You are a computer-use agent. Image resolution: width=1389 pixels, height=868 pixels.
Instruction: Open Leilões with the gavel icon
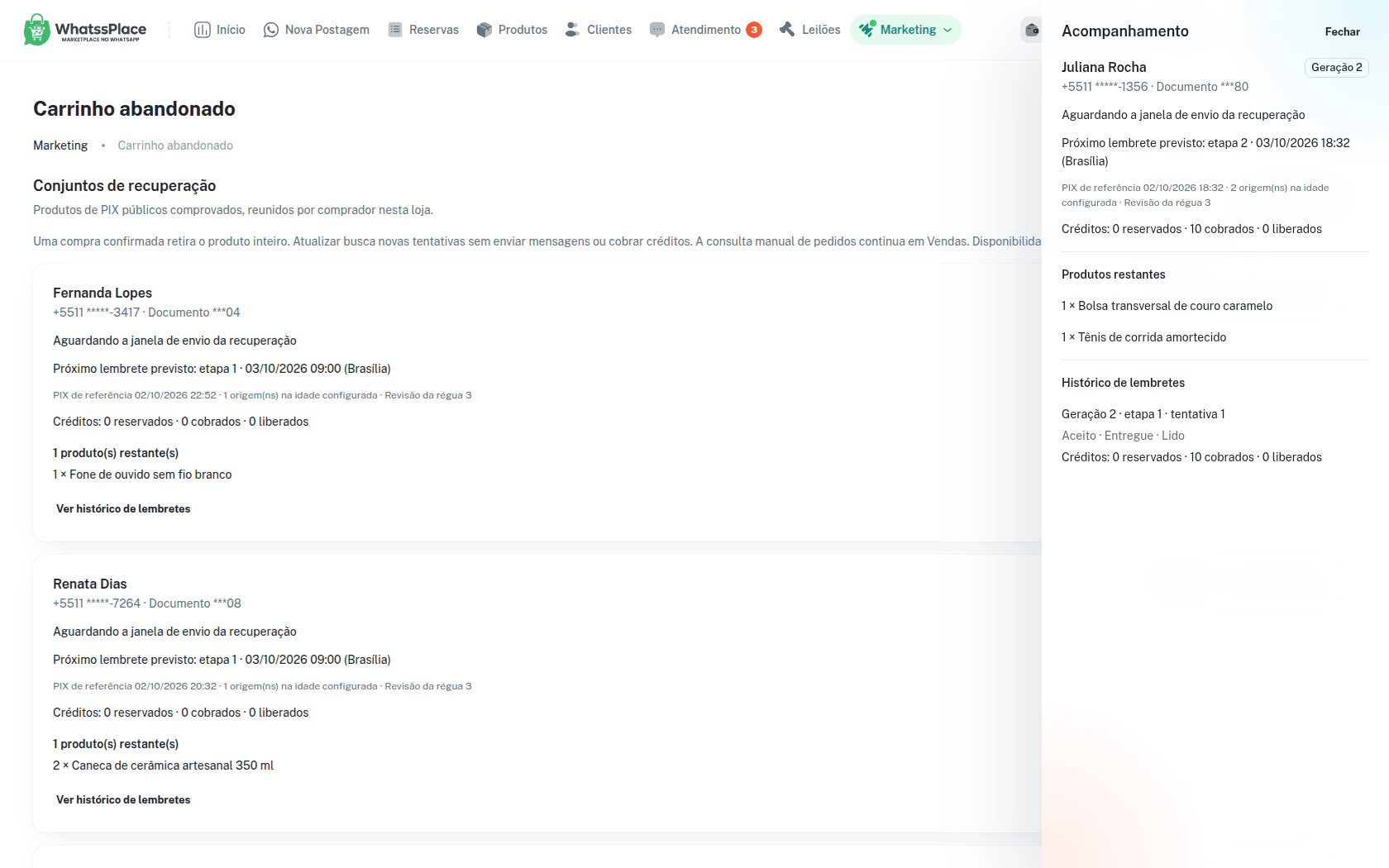[x=787, y=30]
